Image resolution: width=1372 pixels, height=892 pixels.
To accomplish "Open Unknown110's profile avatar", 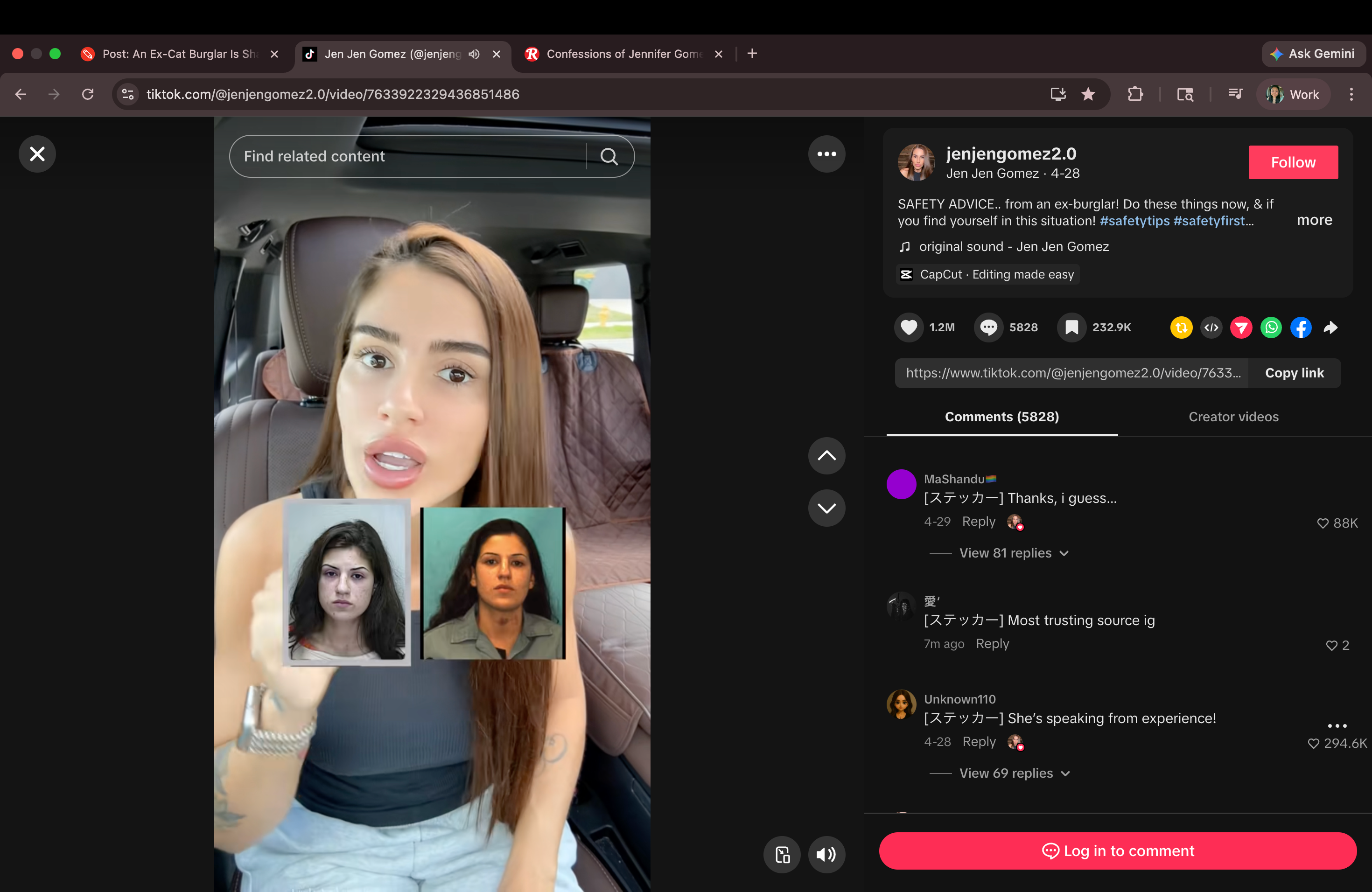I will [901, 704].
